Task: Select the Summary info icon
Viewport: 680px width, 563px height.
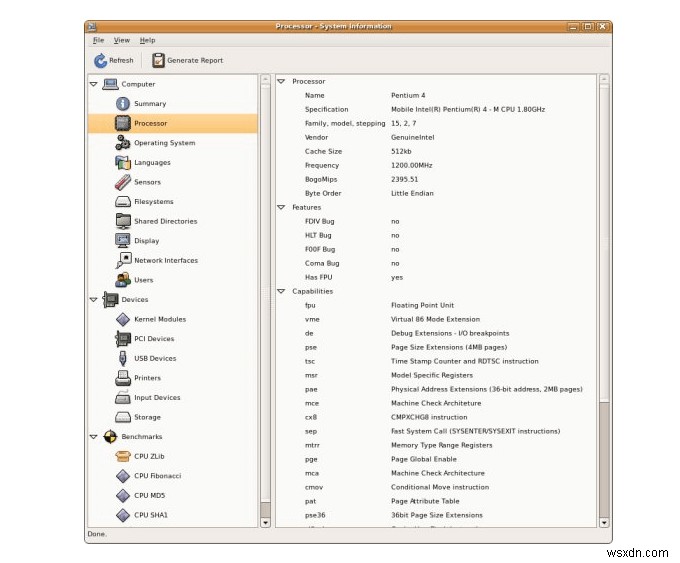Action: [x=123, y=104]
